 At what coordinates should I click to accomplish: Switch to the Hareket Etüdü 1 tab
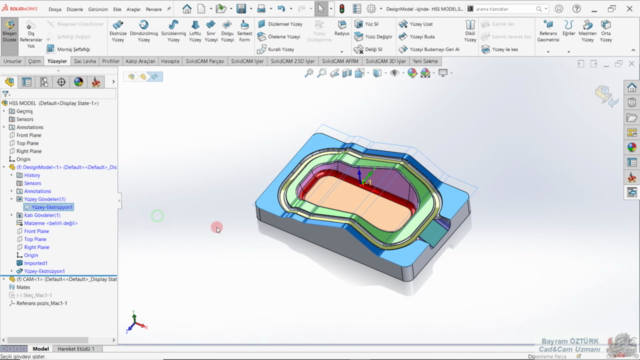point(76,349)
